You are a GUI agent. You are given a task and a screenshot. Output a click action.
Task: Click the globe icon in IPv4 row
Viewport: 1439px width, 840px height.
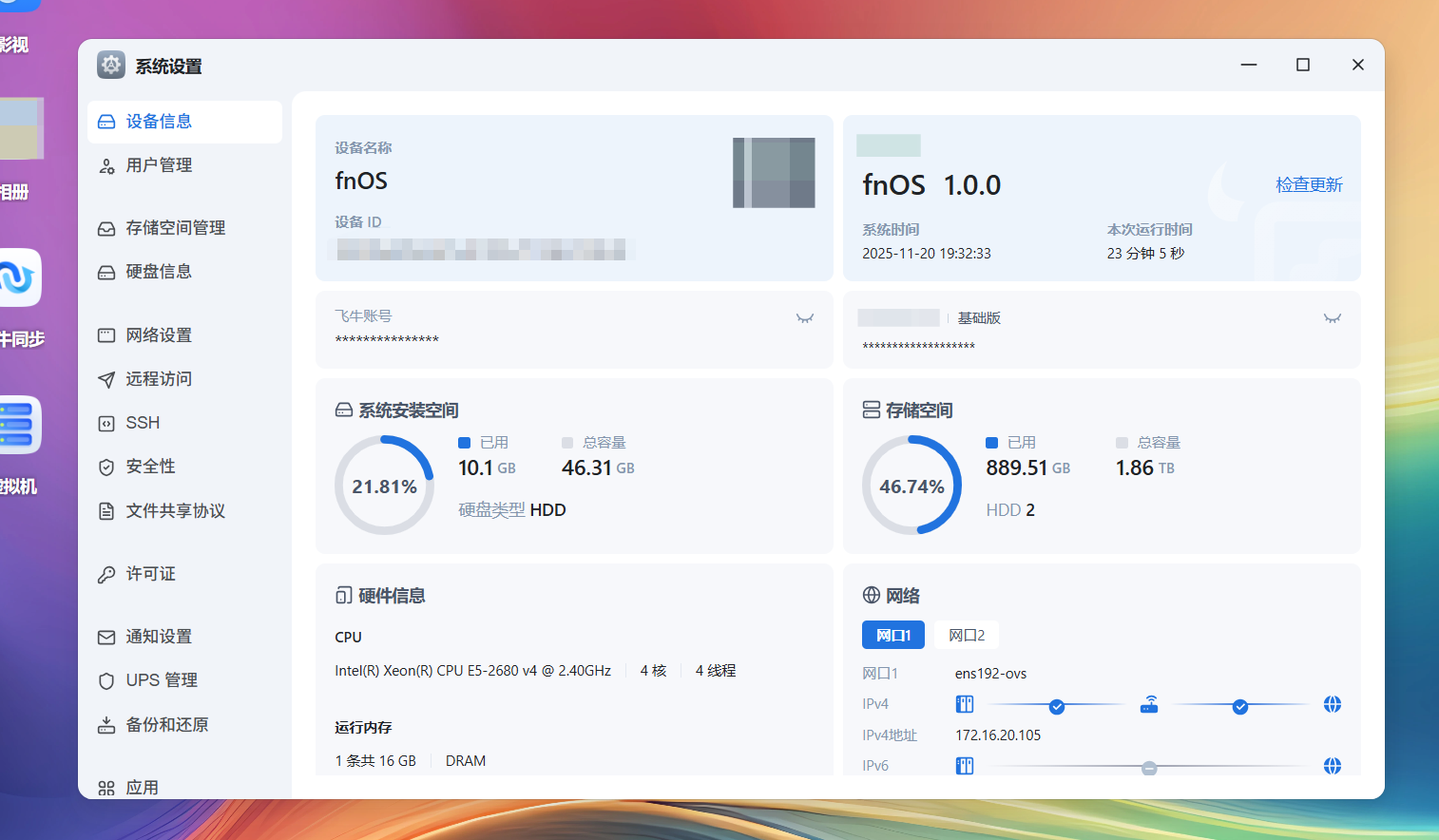(x=1333, y=704)
